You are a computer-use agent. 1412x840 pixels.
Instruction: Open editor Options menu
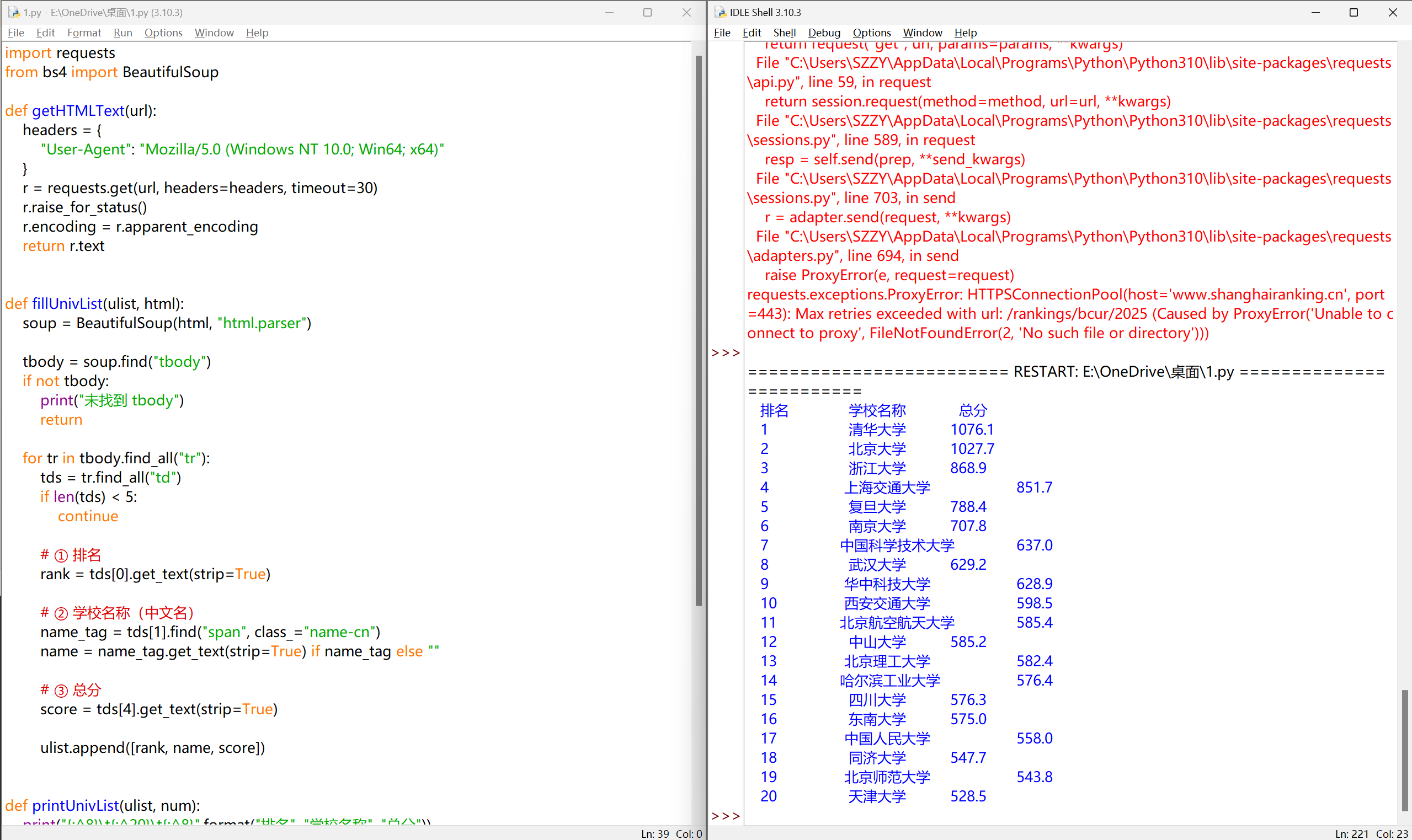[x=163, y=32]
